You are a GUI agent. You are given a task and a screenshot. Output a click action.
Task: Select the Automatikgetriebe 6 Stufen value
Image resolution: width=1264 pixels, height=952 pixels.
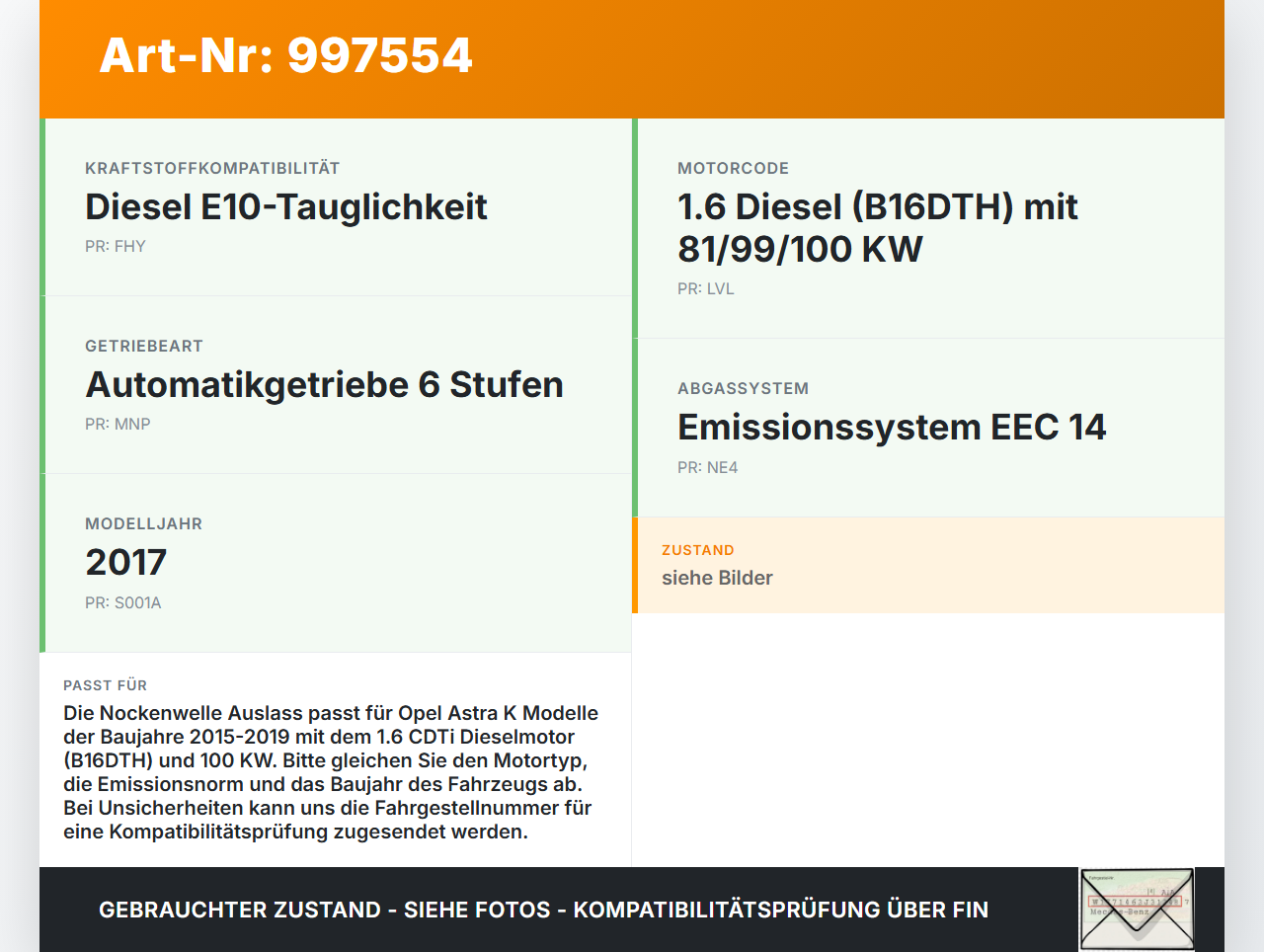325,385
